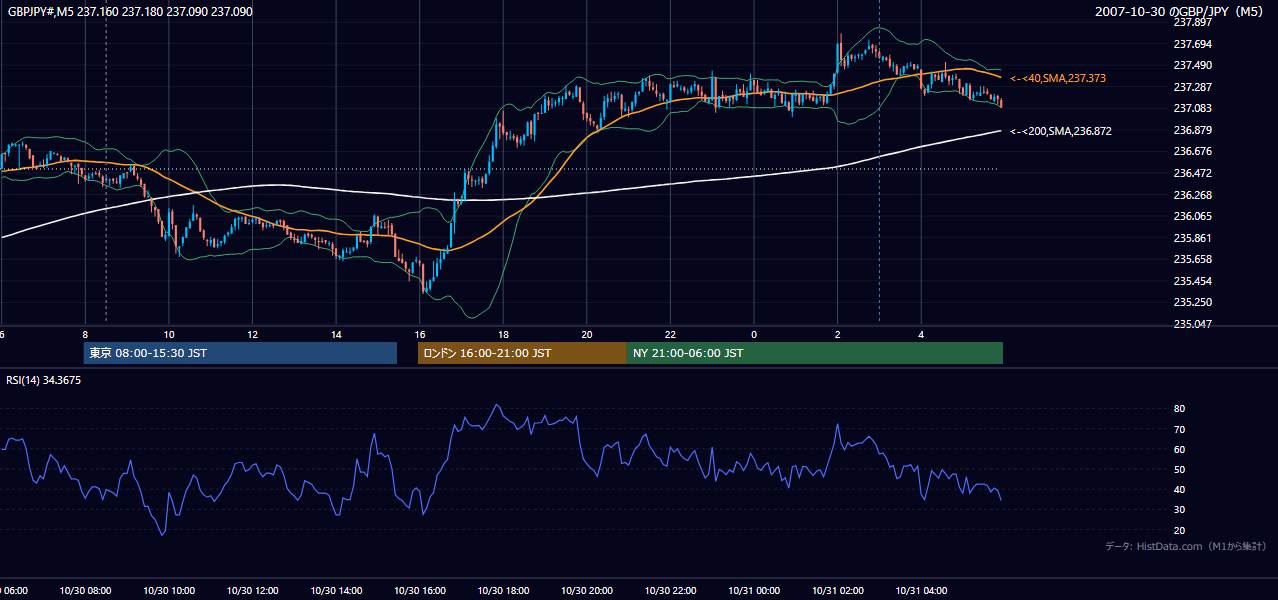
Task: Click the 10/30 22:00 date axis label
Action: click(x=670, y=590)
